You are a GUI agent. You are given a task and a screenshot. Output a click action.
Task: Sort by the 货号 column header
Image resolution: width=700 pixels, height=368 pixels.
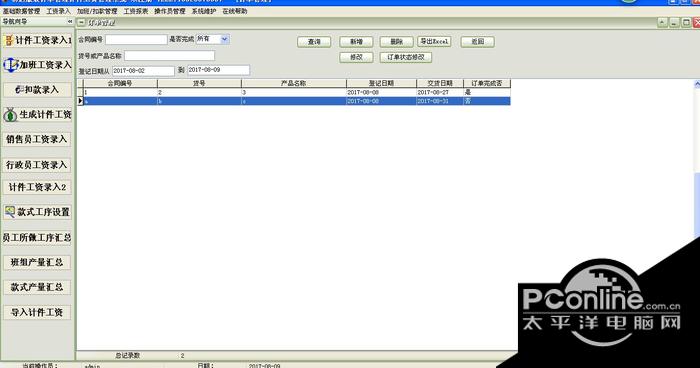point(199,84)
